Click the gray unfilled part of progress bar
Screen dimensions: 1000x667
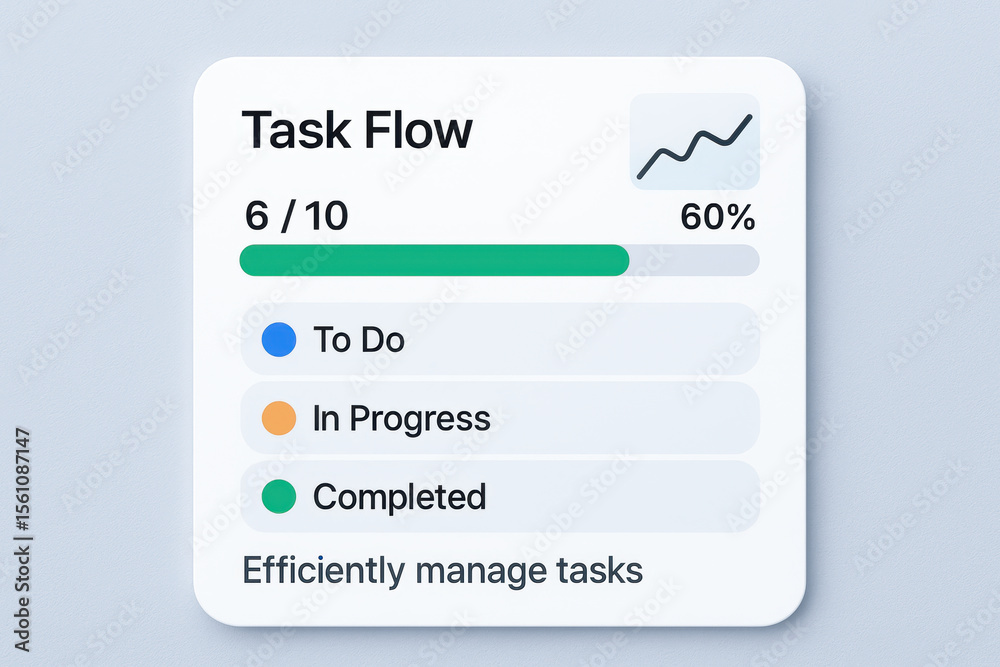(695, 260)
